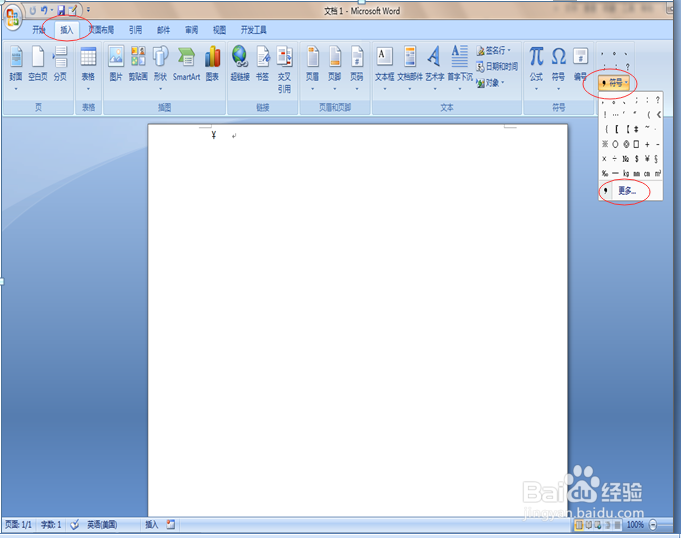Expand the page number (页码) dropdown

[357, 89]
